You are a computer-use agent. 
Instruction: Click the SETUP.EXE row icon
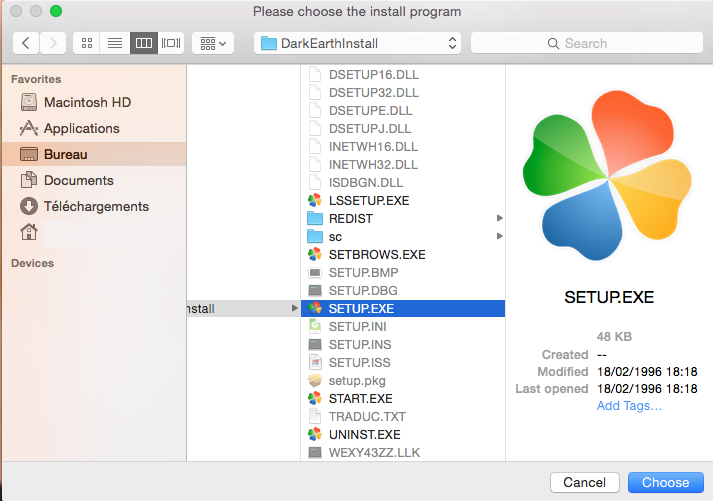tap(315, 308)
